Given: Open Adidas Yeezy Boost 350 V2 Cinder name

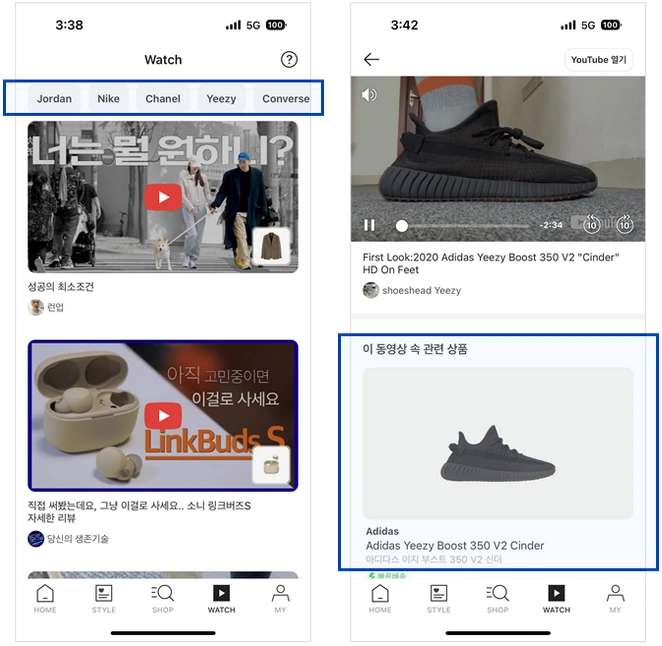Looking at the screenshot, I should coord(455,546).
